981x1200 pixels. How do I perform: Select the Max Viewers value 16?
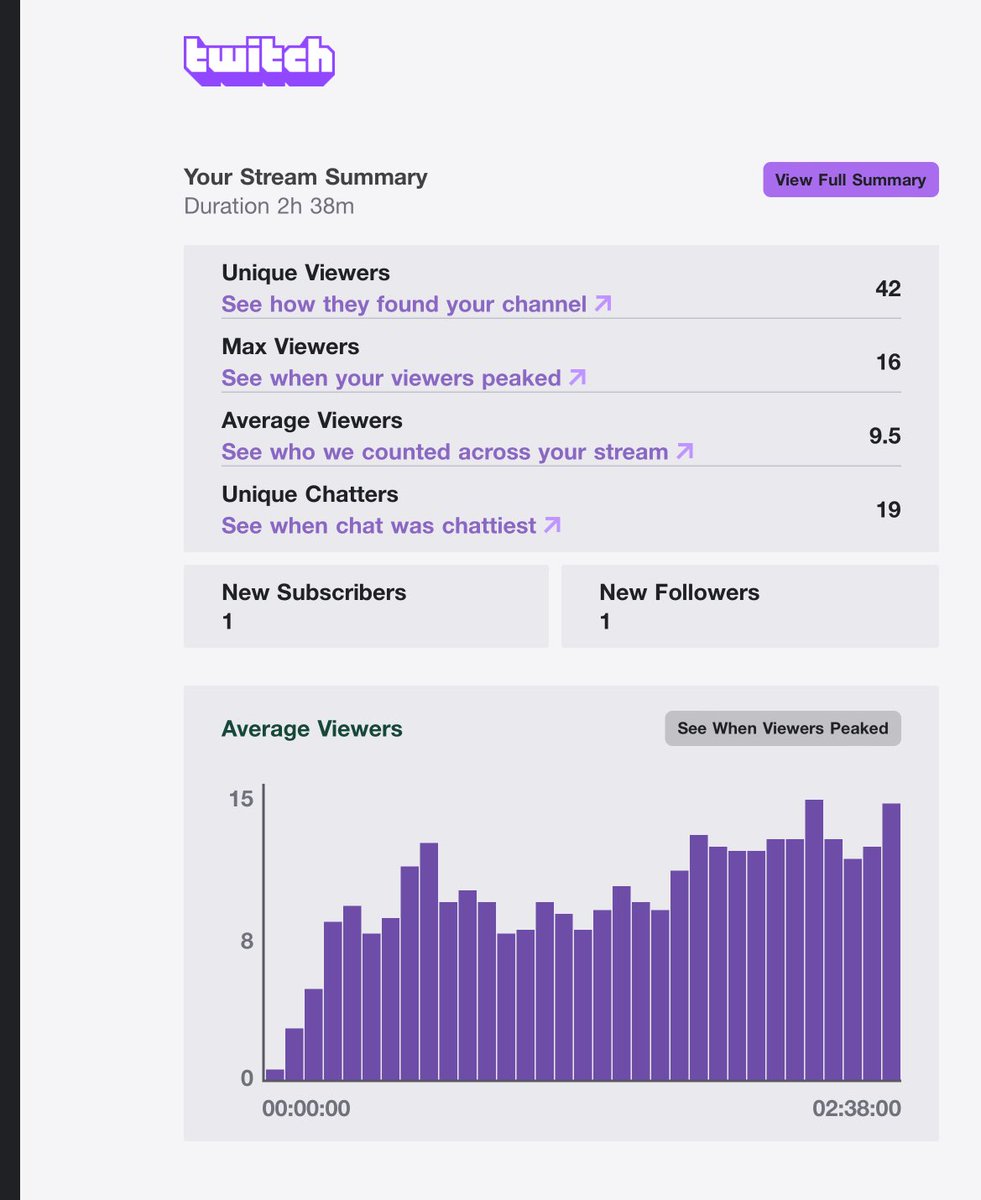(888, 362)
